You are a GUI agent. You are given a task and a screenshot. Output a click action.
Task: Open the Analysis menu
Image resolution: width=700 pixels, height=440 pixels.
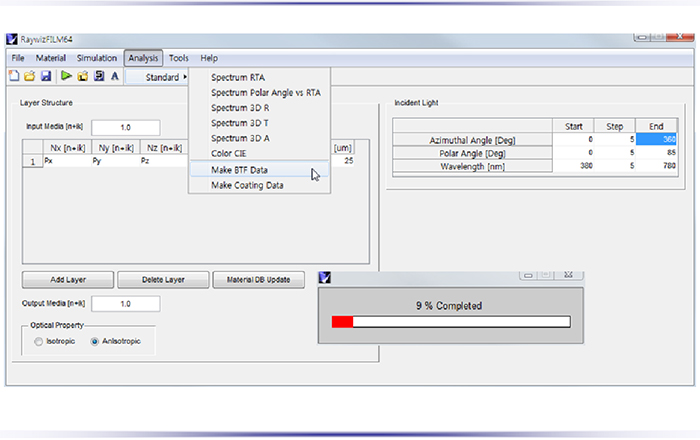pyautogui.click(x=143, y=58)
